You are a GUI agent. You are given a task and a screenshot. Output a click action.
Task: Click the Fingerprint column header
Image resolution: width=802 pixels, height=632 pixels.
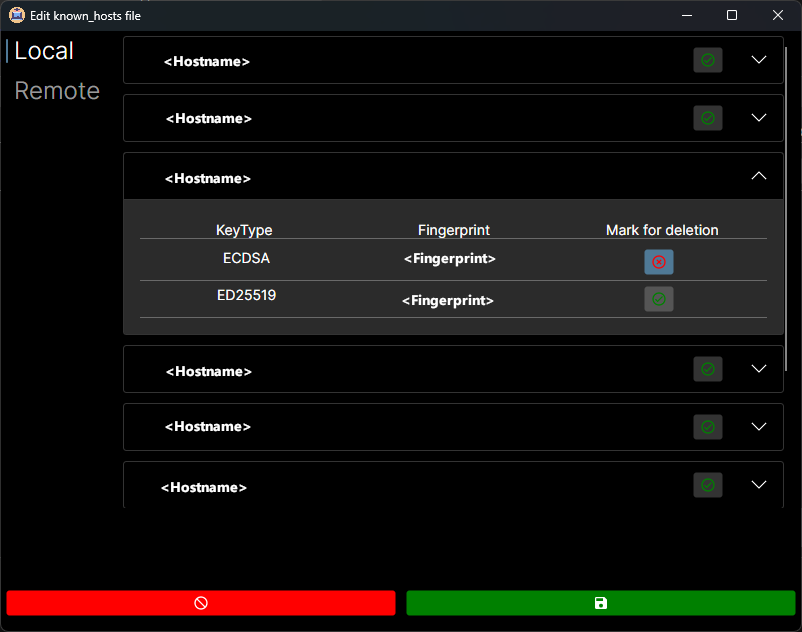(x=454, y=230)
